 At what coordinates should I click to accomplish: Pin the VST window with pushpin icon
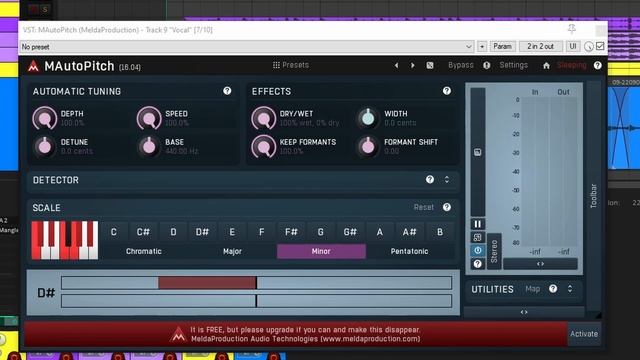click(572, 29)
